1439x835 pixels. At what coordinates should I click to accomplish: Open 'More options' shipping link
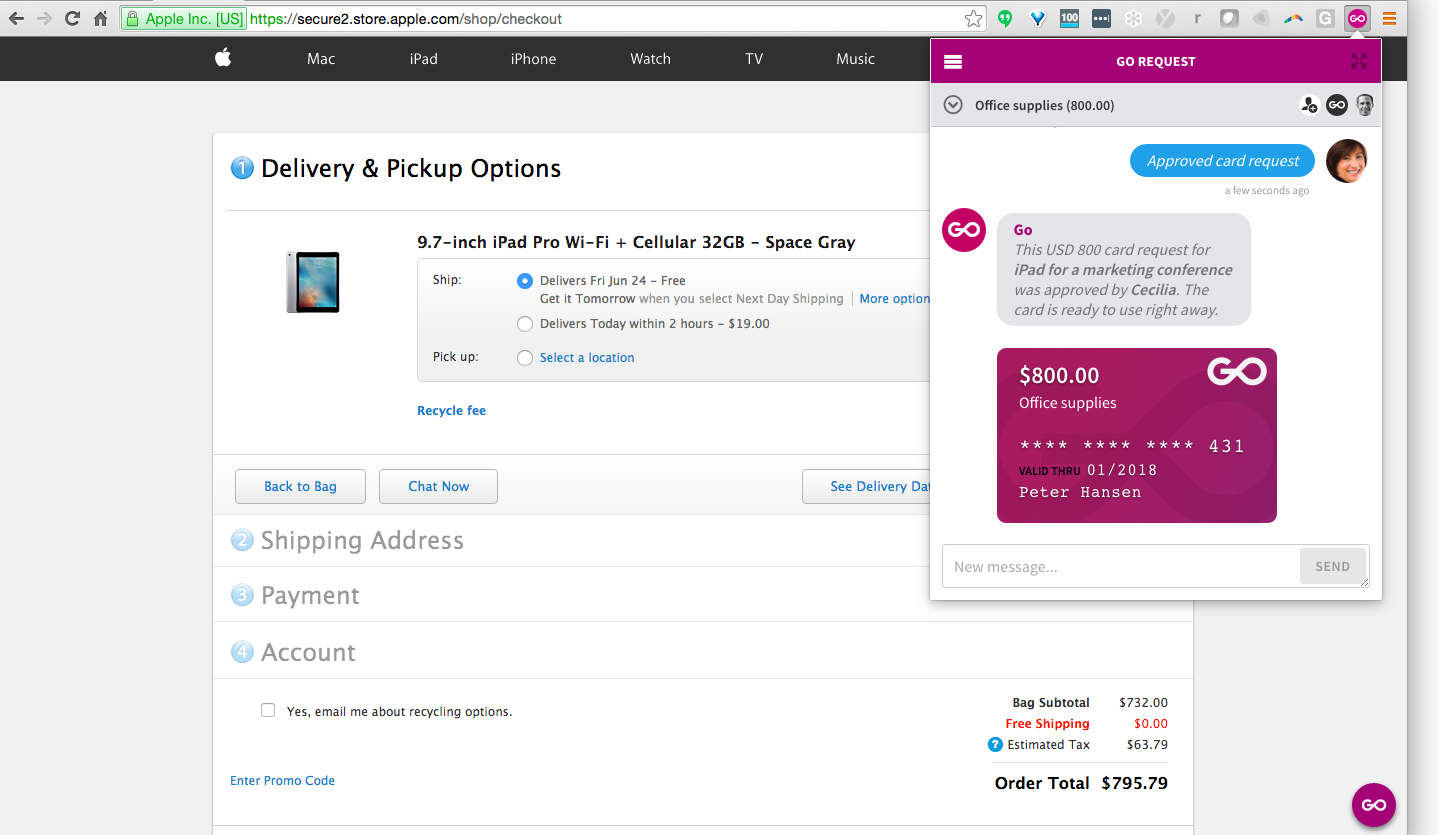(895, 299)
